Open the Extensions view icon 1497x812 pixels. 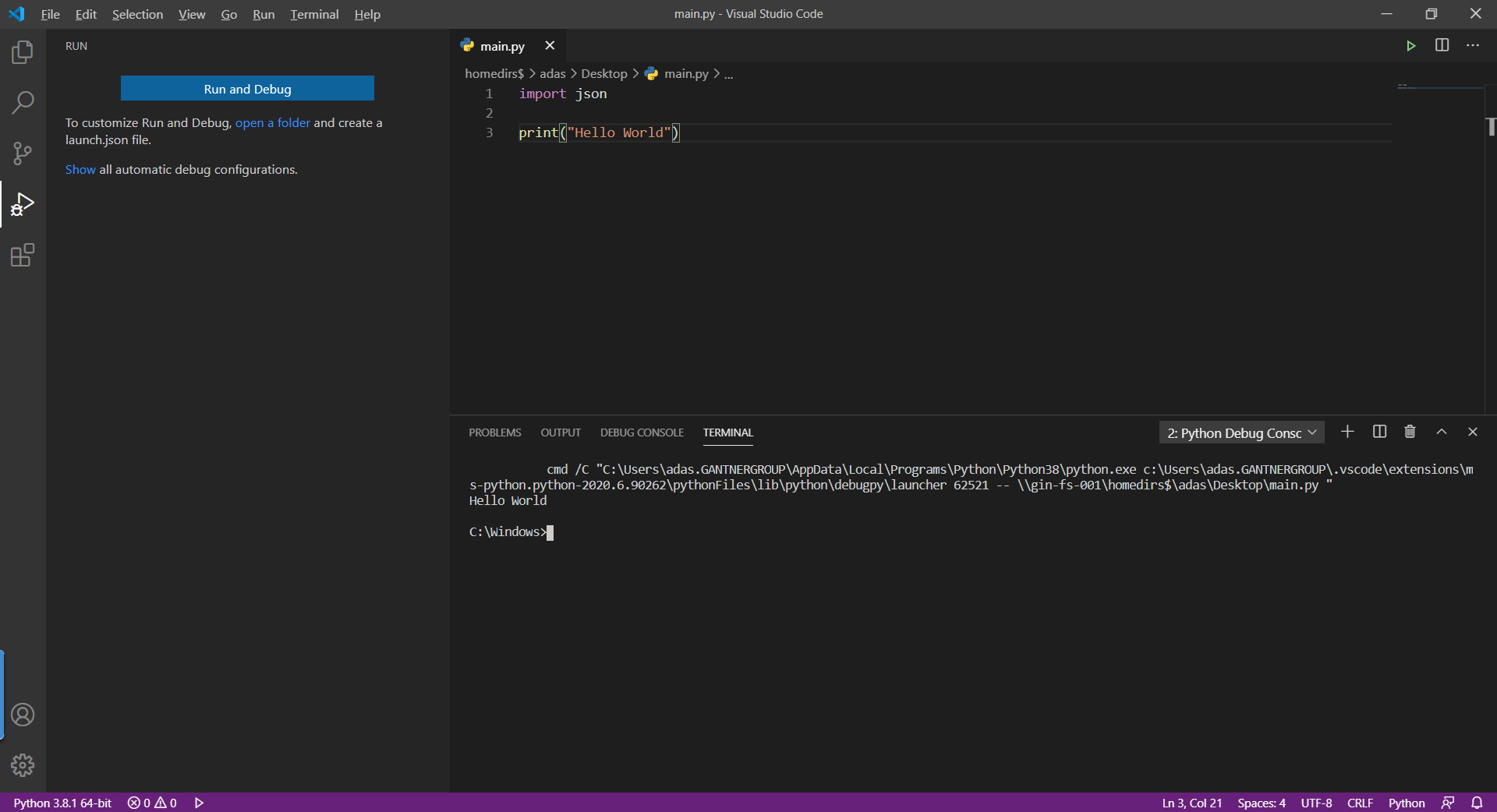pyautogui.click(x=23, y=256)
